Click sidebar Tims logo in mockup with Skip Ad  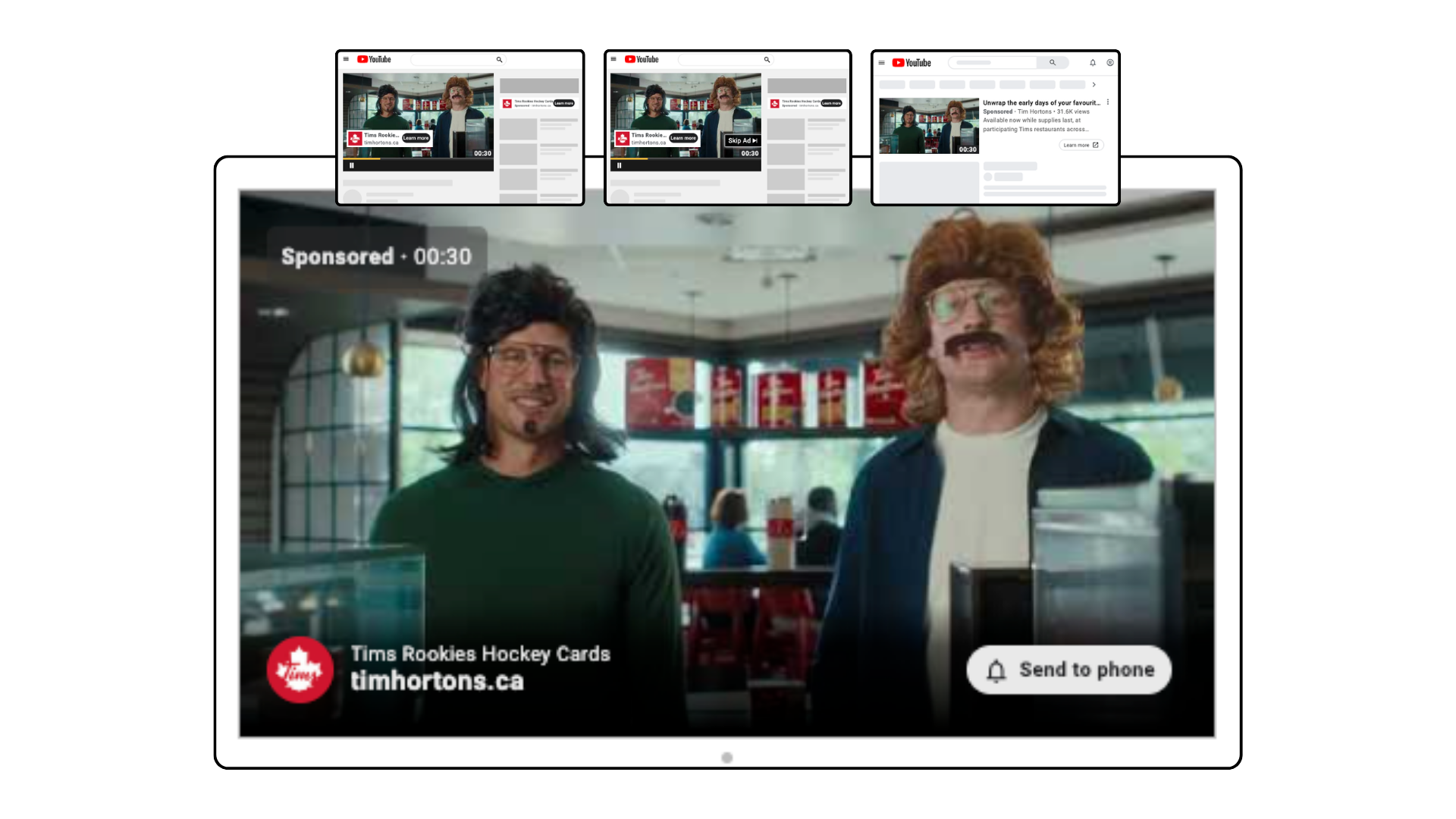[x=775, y=103]
